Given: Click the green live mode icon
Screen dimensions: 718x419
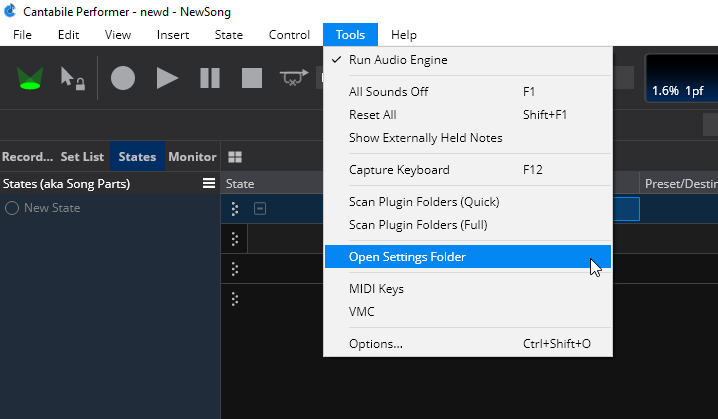Looking at the screenshot, I should (30, 78).
